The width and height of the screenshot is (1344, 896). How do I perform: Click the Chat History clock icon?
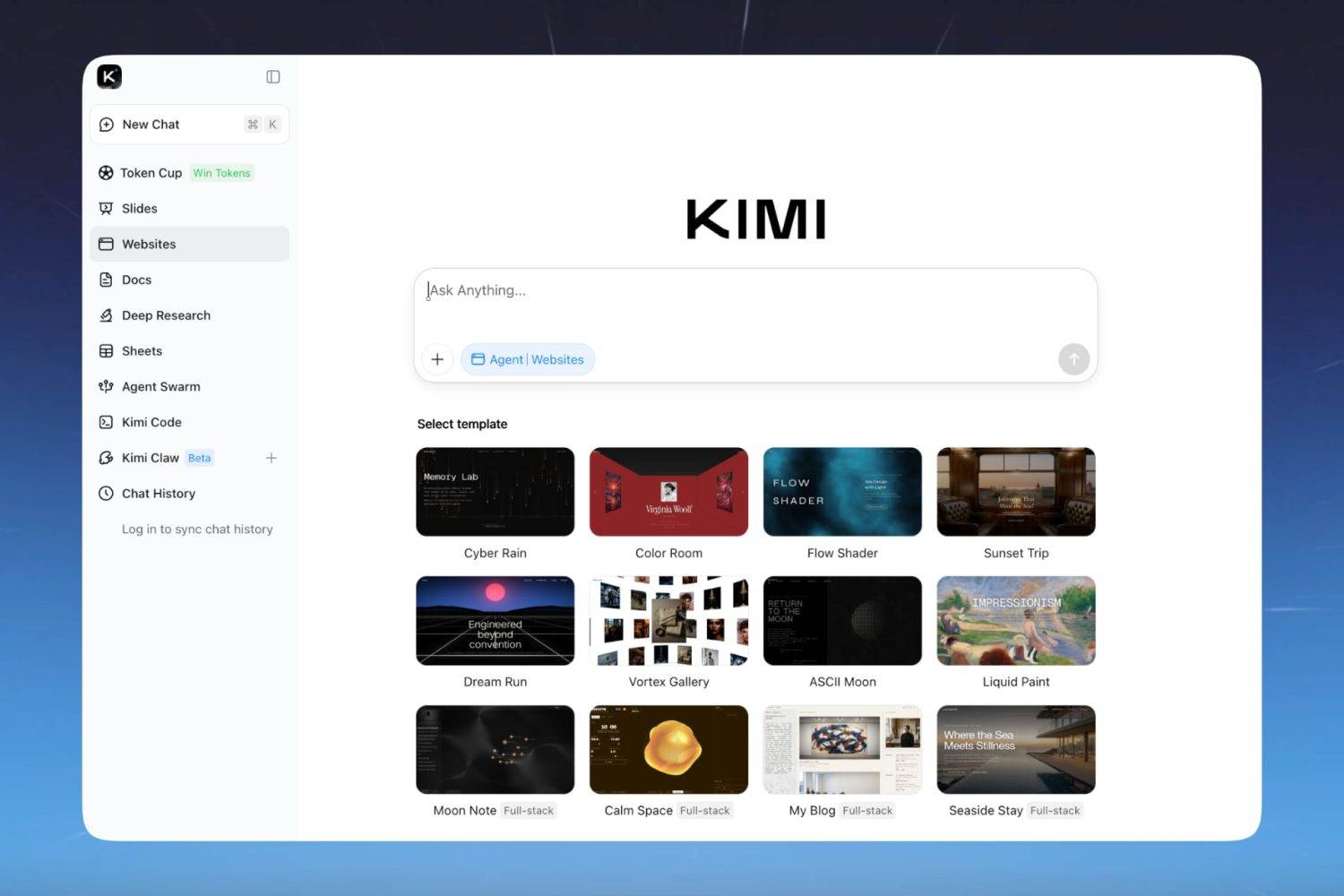click(x=106, y=494)
